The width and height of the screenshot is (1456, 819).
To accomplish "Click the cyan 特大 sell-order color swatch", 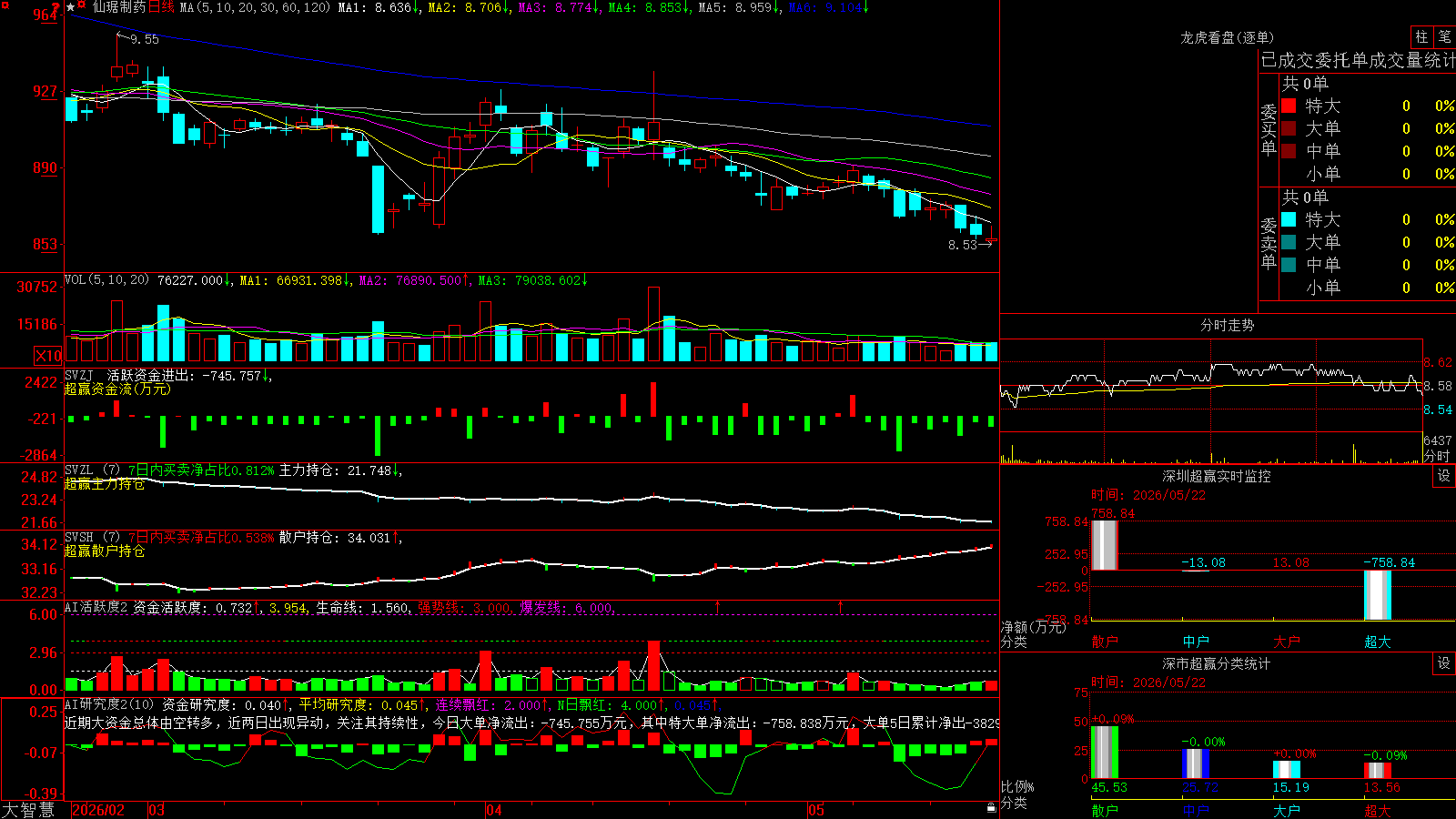I will pos(1289,219).
